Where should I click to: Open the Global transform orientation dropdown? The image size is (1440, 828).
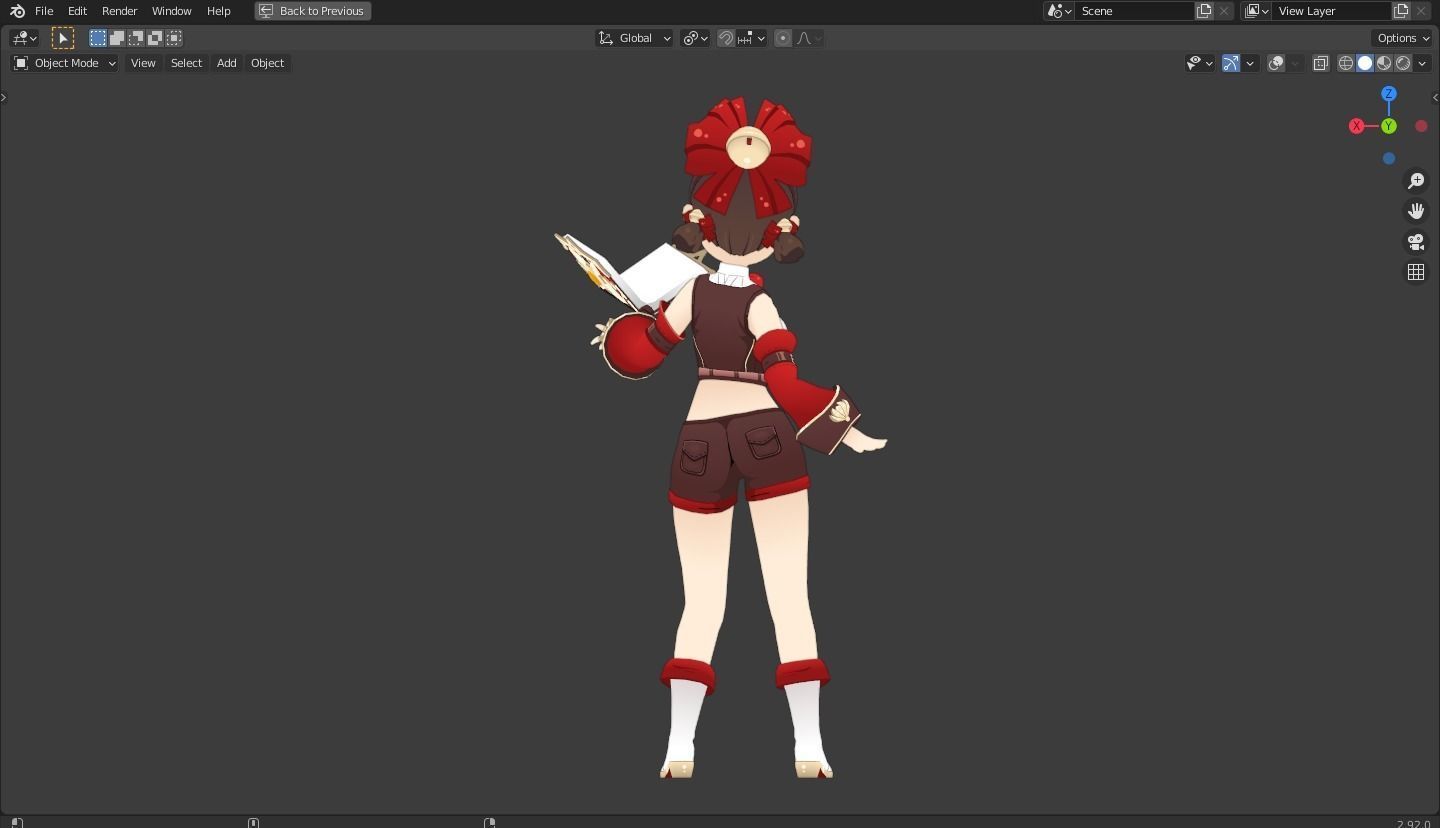[634, 38]
